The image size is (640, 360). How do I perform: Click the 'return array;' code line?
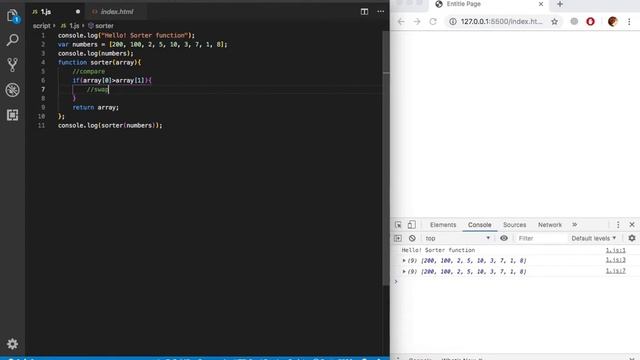click(x=96, y=107)
